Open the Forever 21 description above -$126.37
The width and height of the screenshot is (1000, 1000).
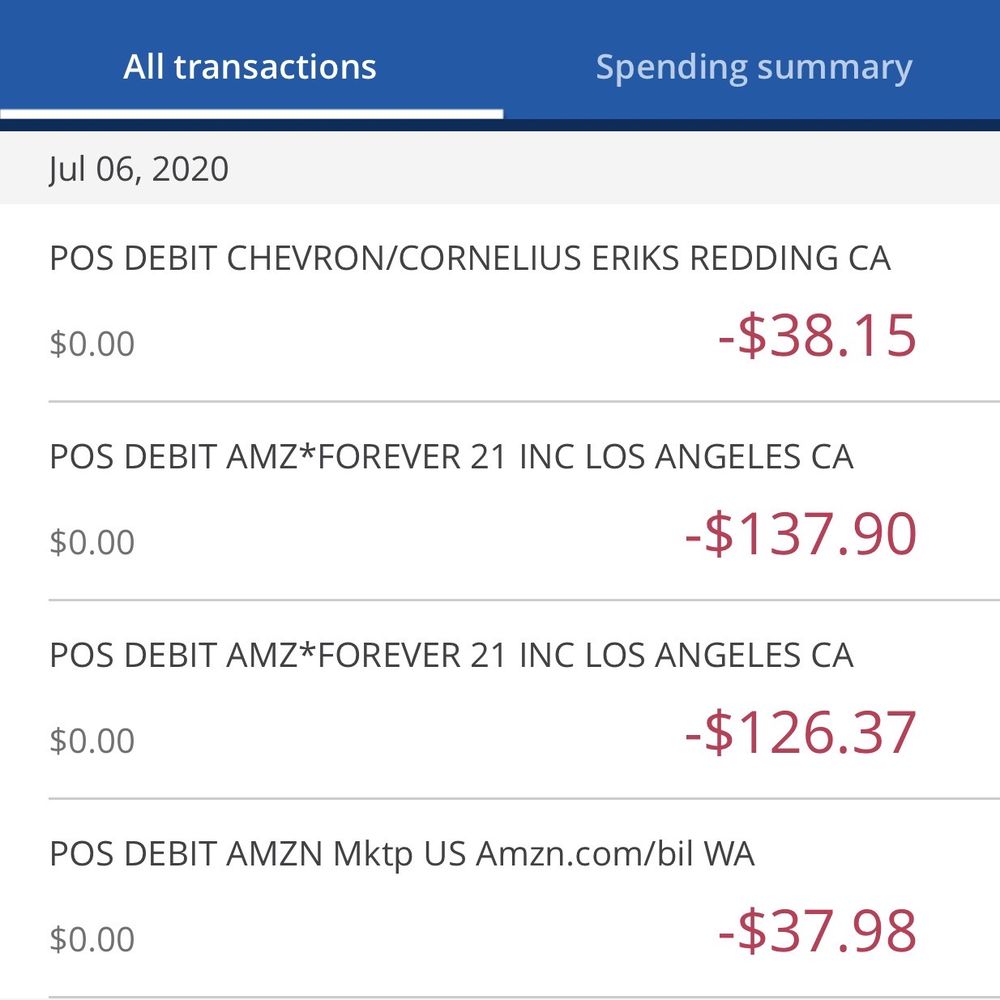point(451,656)
